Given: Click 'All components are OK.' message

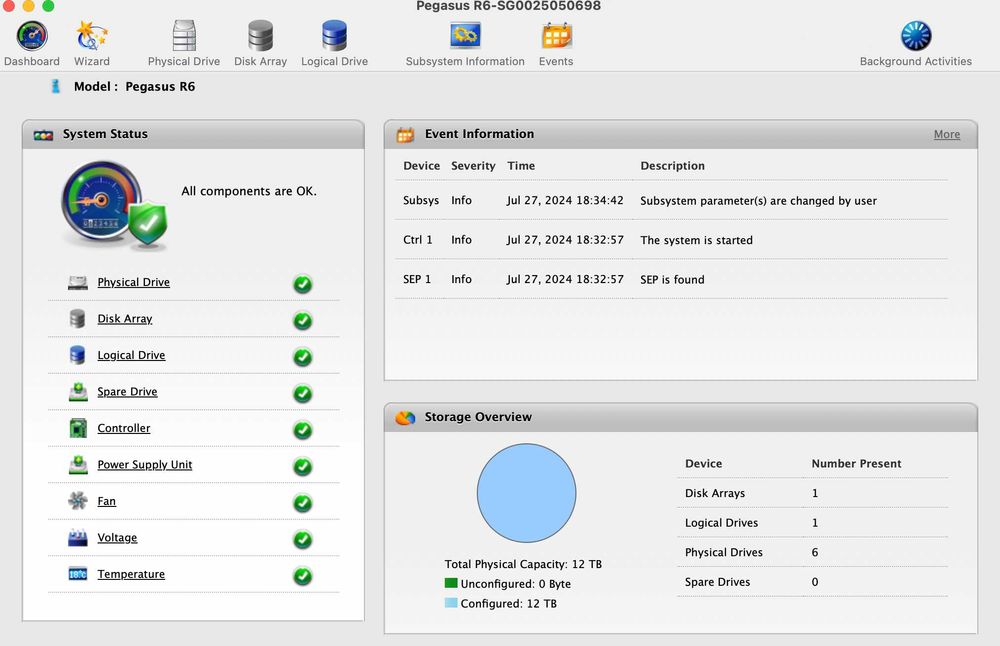Looking at the screenshot, I should (x=249, y=191).
